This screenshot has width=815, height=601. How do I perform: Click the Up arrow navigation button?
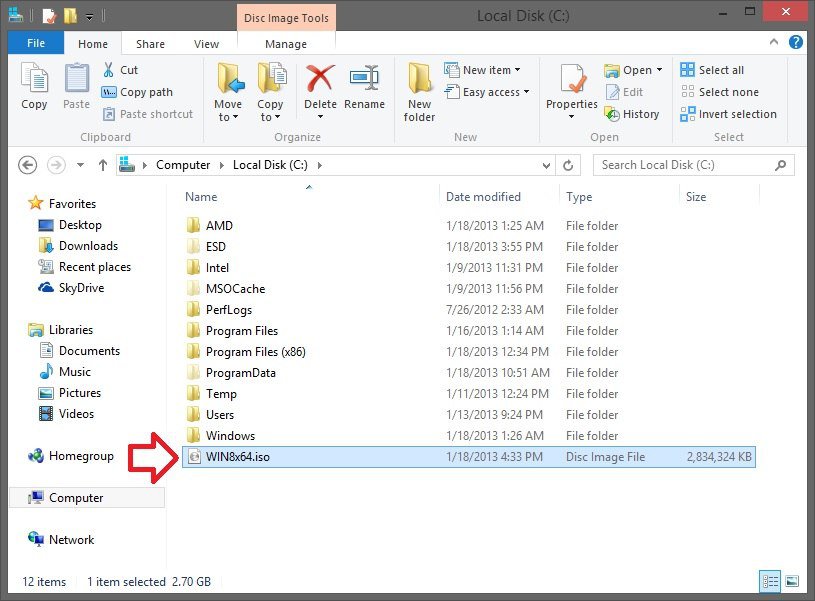tap(102, 165)
